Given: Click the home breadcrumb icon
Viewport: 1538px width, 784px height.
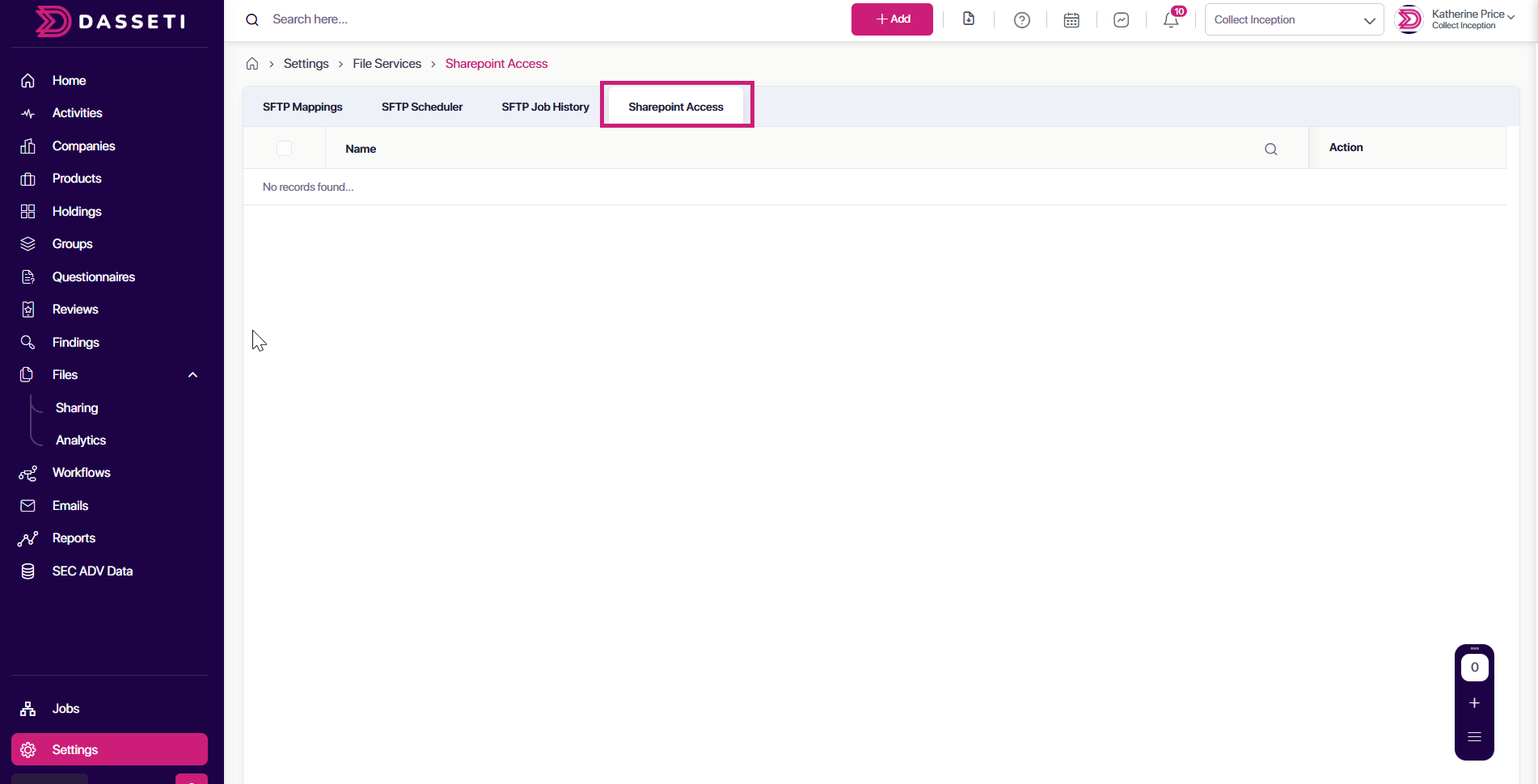Looking at the screenshot, I should (x=252, y=64).
